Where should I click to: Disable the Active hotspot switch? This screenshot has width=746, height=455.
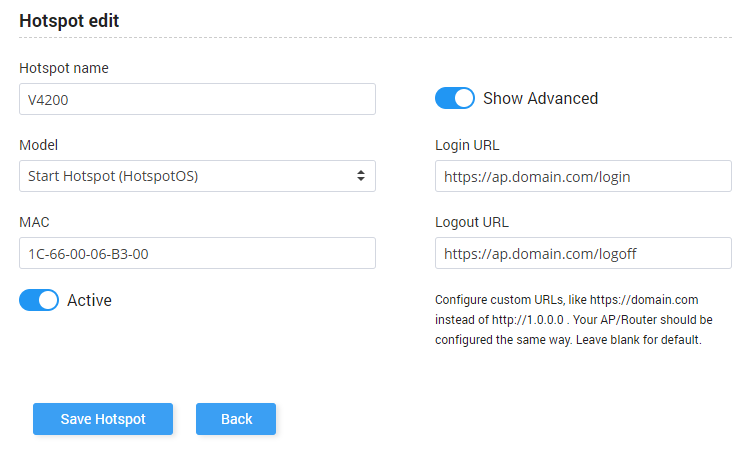pos(39,300)
